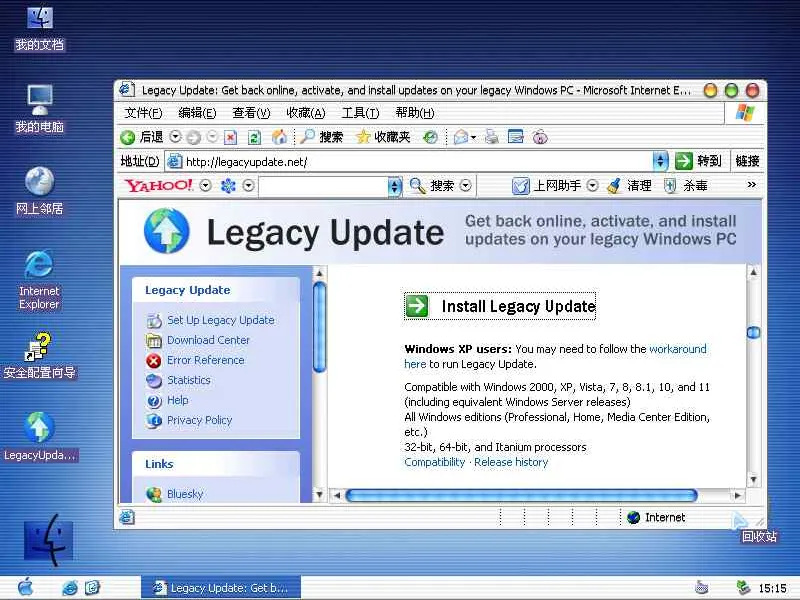Click main page vertical scrollbar thumb

pos(753,333)
